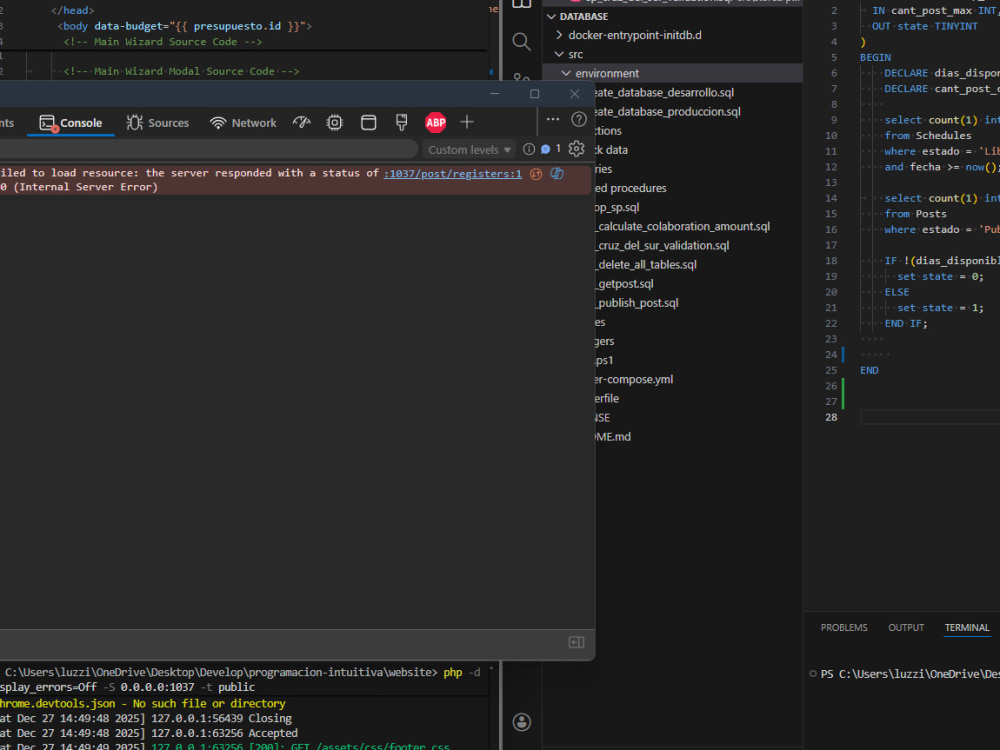Click the circled info icon beside Custom levels
Image resolution: width=1000 pixels, height=750 pixels.
point(529,149)
